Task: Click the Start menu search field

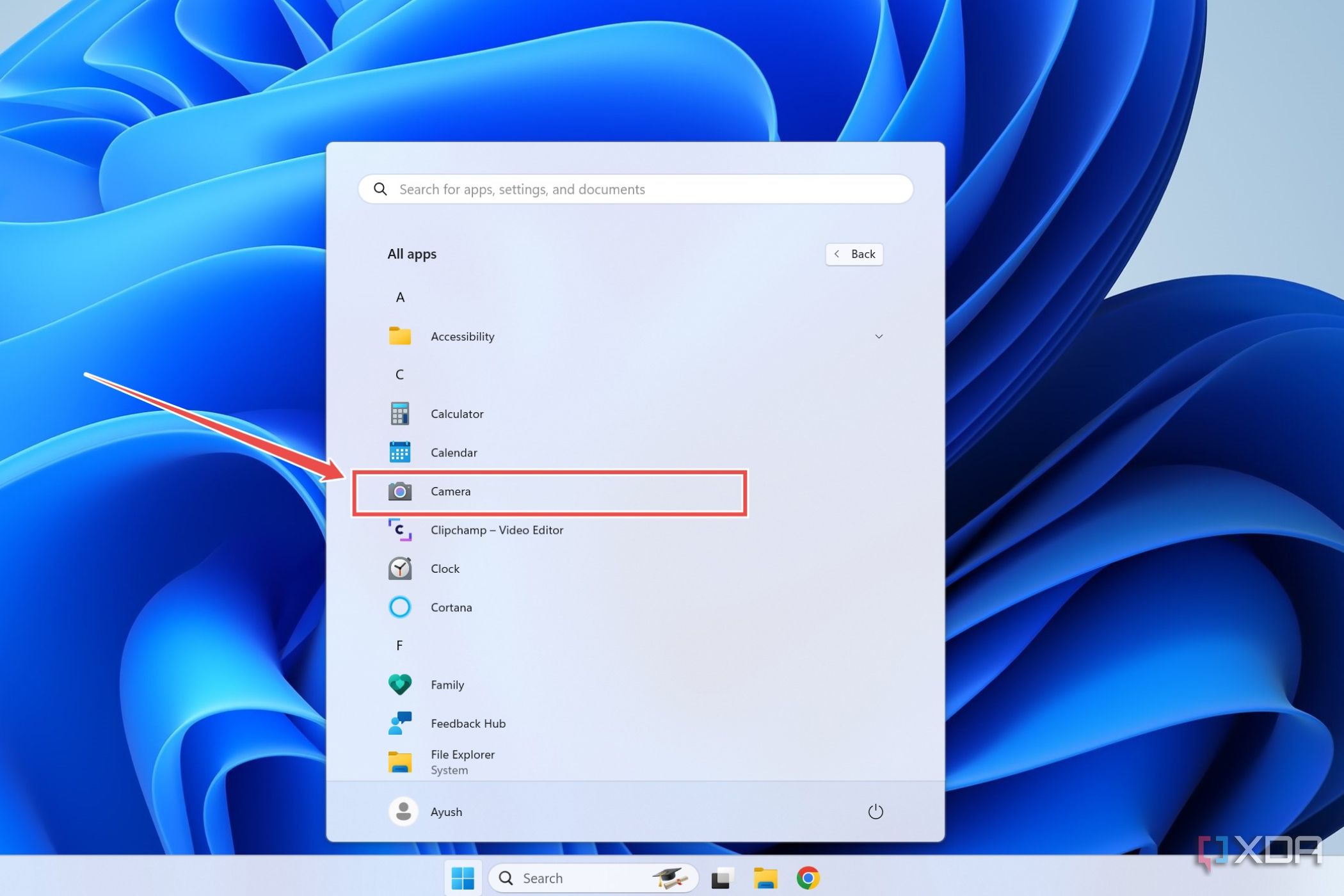Action: [x=636, y=189]
